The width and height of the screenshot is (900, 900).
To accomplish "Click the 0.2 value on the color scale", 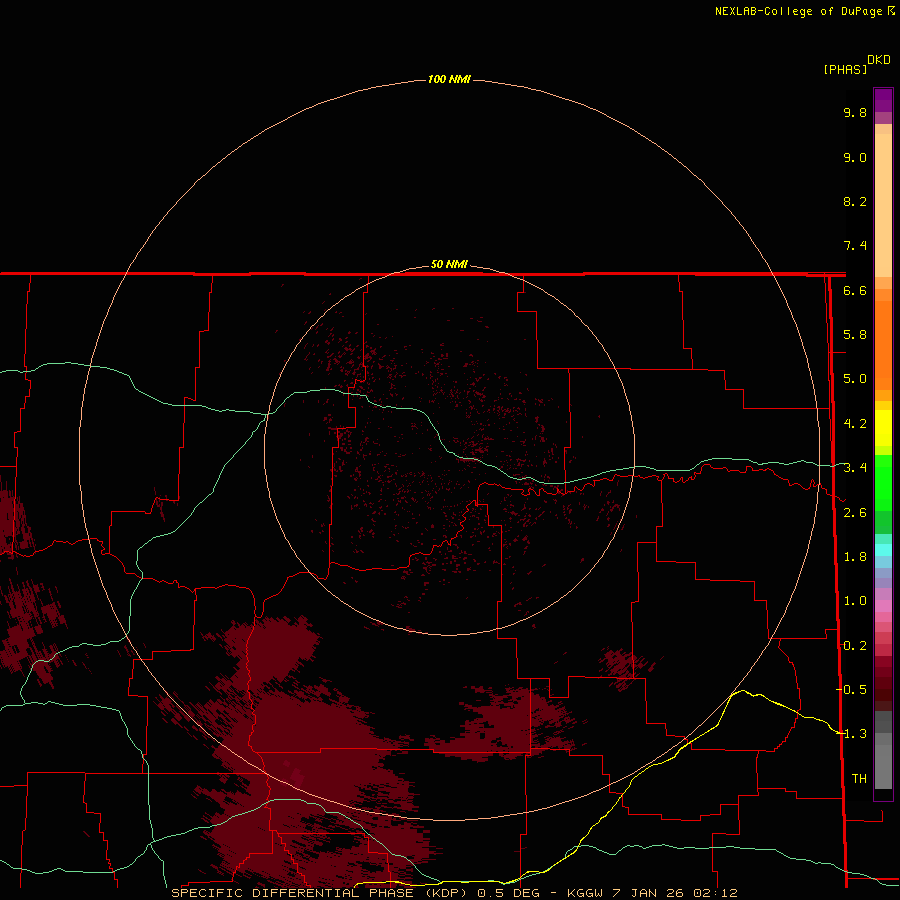I will click(x=855, y=646).
